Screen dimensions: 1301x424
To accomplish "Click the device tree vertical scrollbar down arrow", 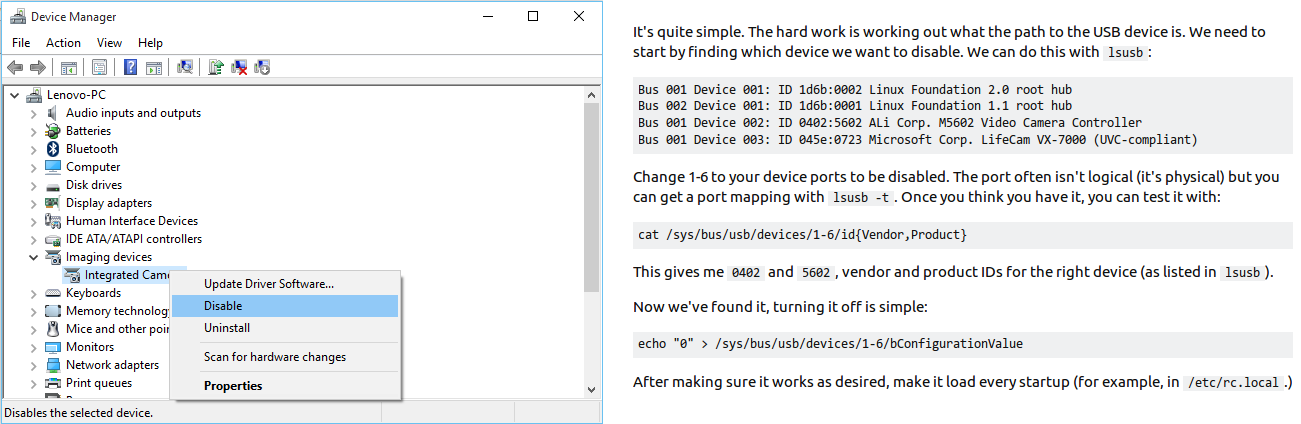I will [x=591, y=390].
